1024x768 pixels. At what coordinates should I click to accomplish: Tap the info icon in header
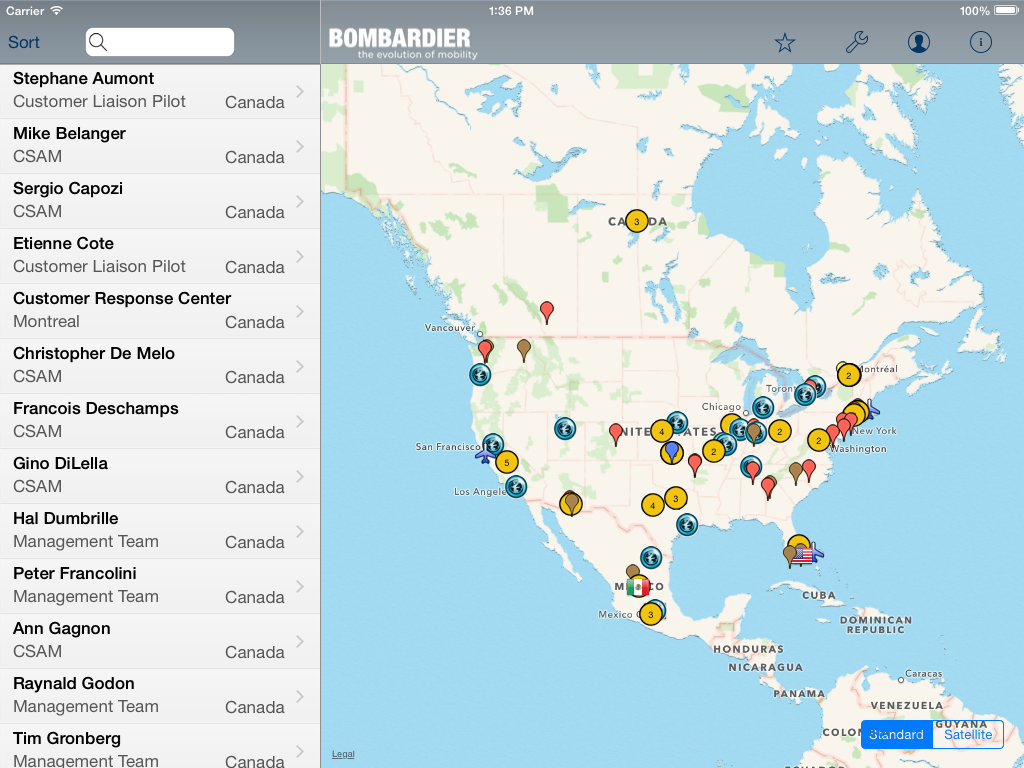pos(980,42)
